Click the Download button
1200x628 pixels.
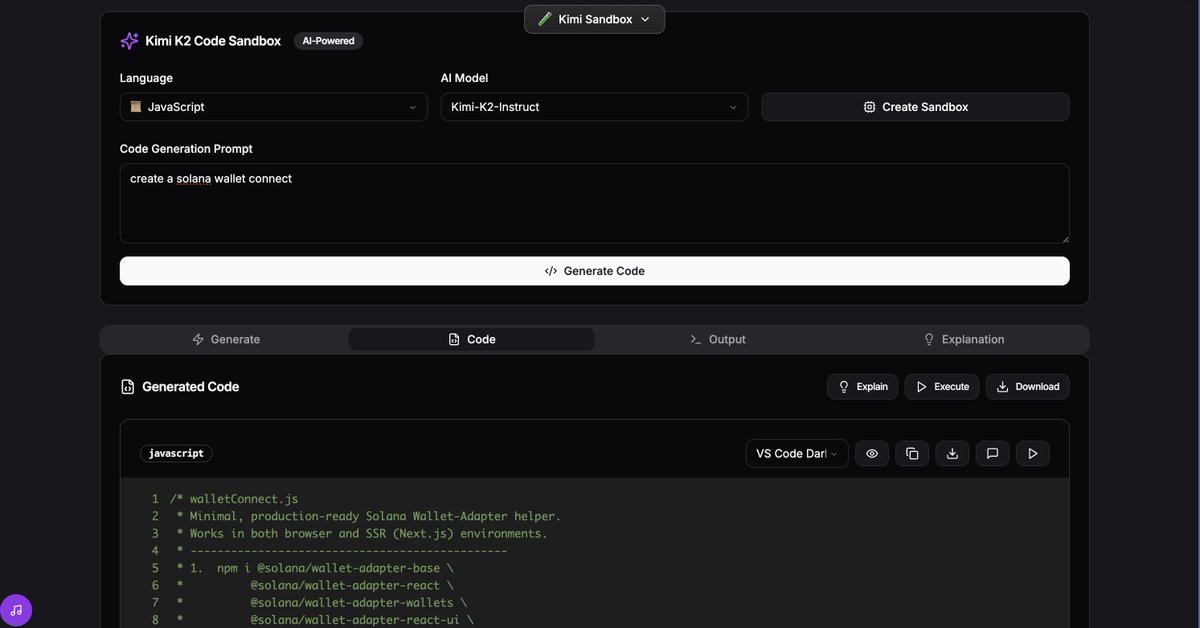point(1028,387)
